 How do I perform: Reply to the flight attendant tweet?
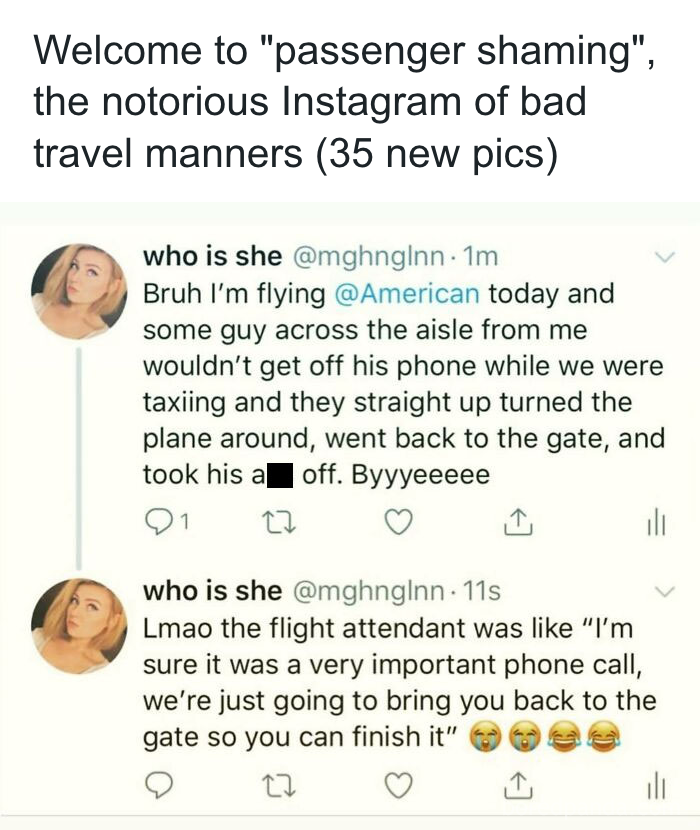158,785
